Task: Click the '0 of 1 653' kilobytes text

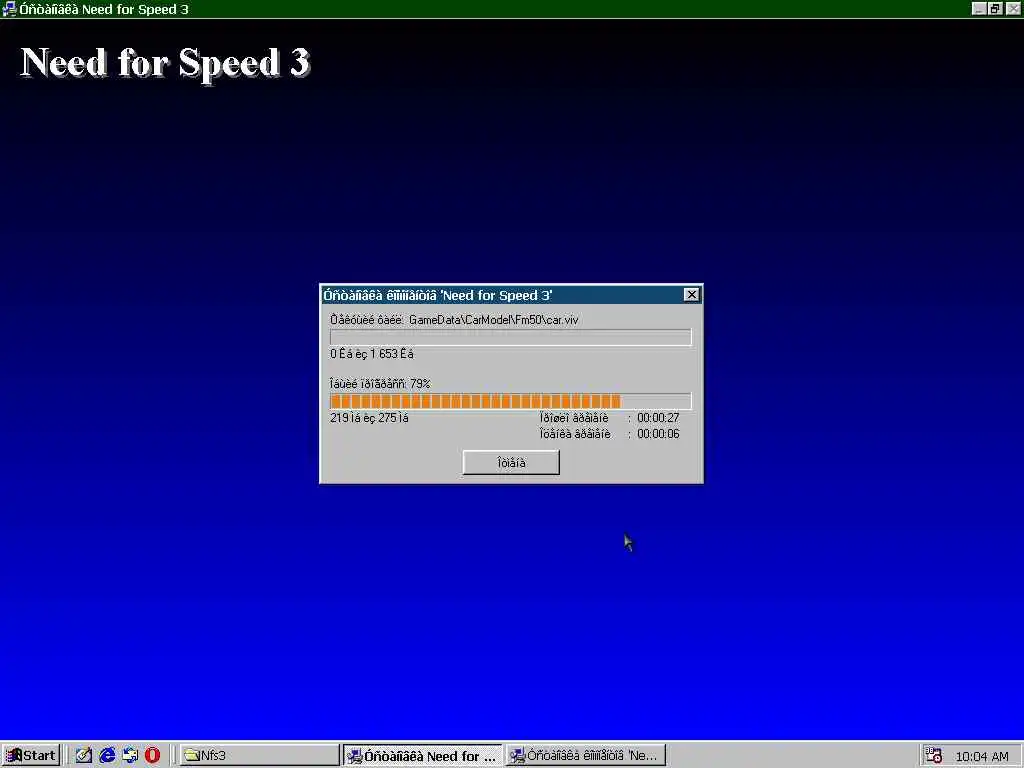Action: click(x=372, y=354)
